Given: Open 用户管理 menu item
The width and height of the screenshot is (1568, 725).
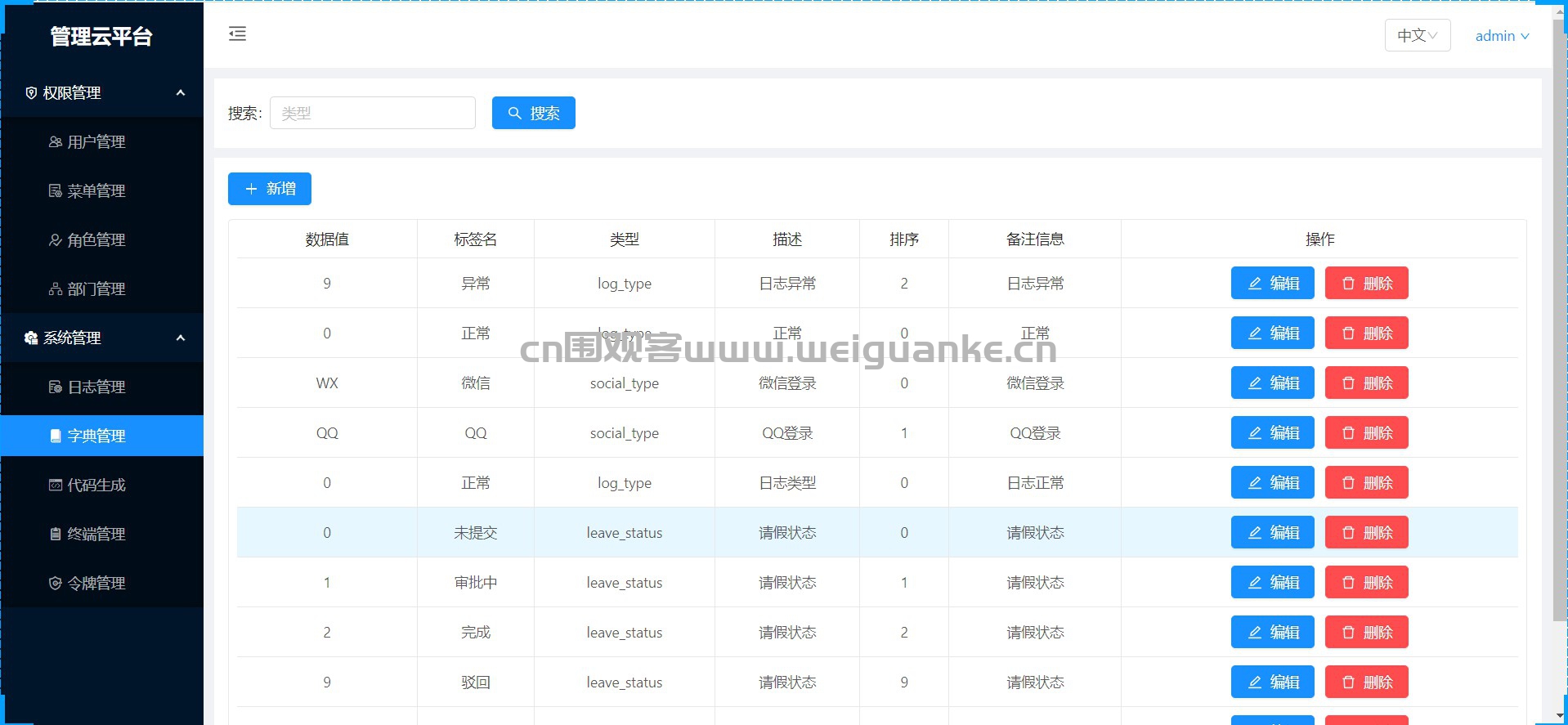Looking at the screenshot, I should 102,141.
